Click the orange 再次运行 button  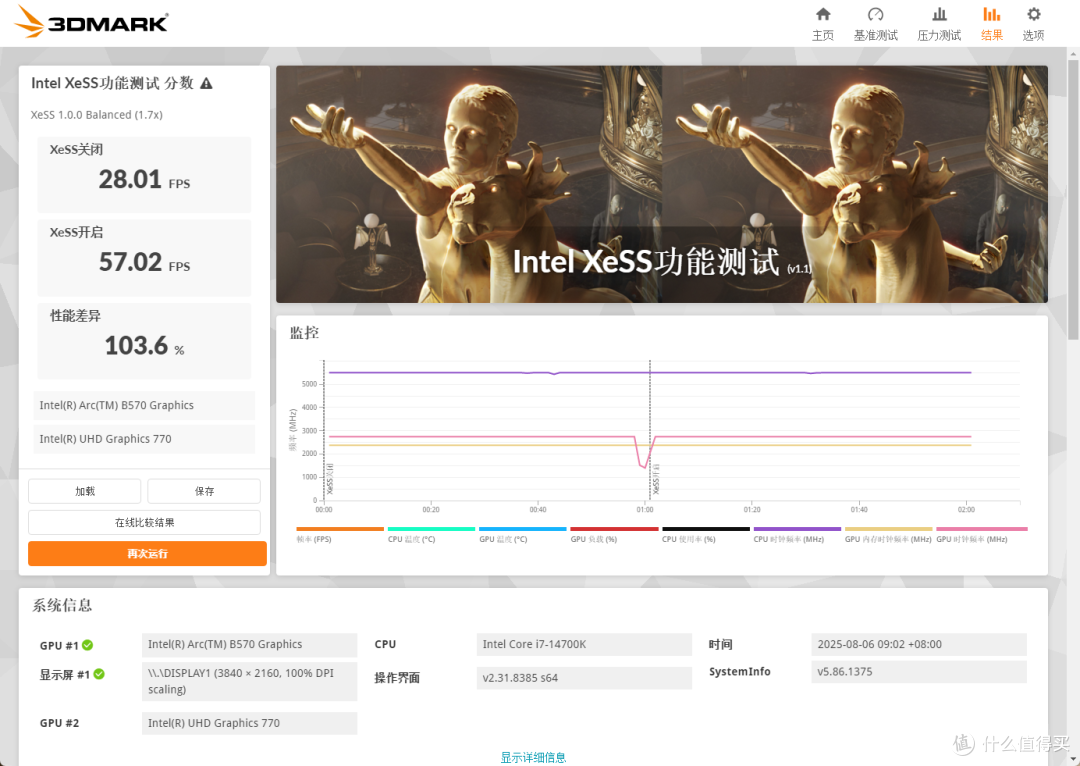(x=147, y=553)
